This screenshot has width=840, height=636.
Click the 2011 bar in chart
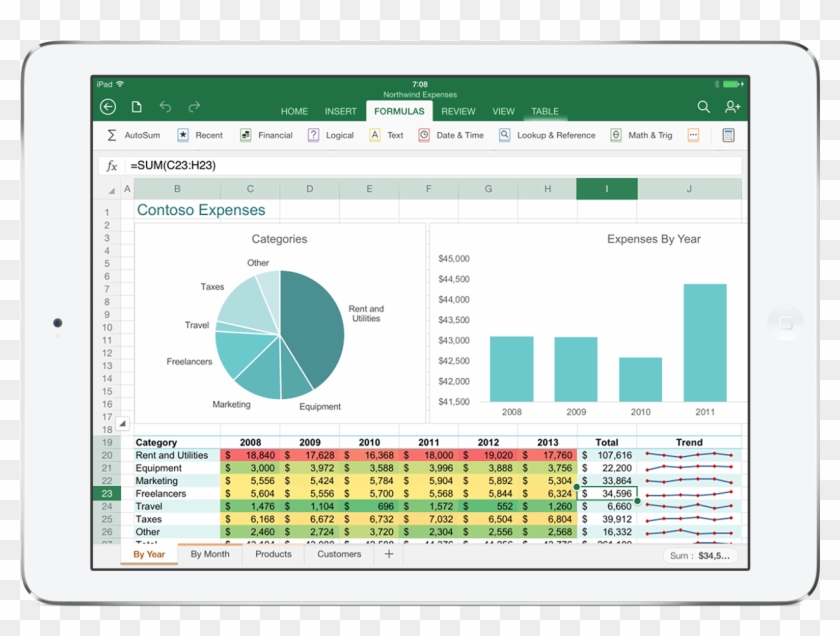click(x=705, y=343)
